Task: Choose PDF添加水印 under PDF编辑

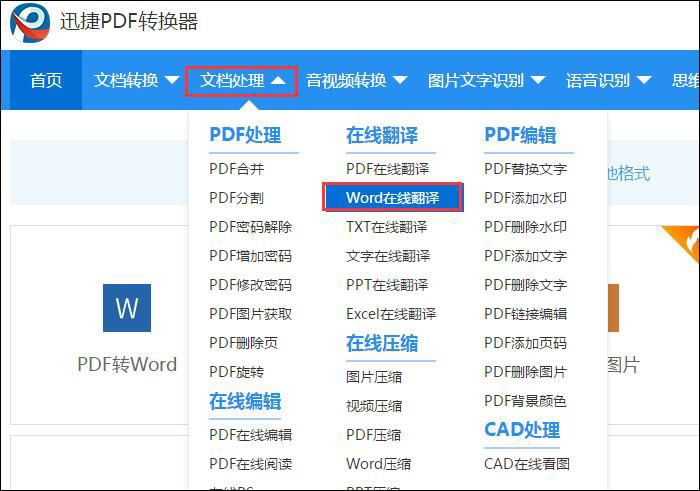Action: [525, 198]
